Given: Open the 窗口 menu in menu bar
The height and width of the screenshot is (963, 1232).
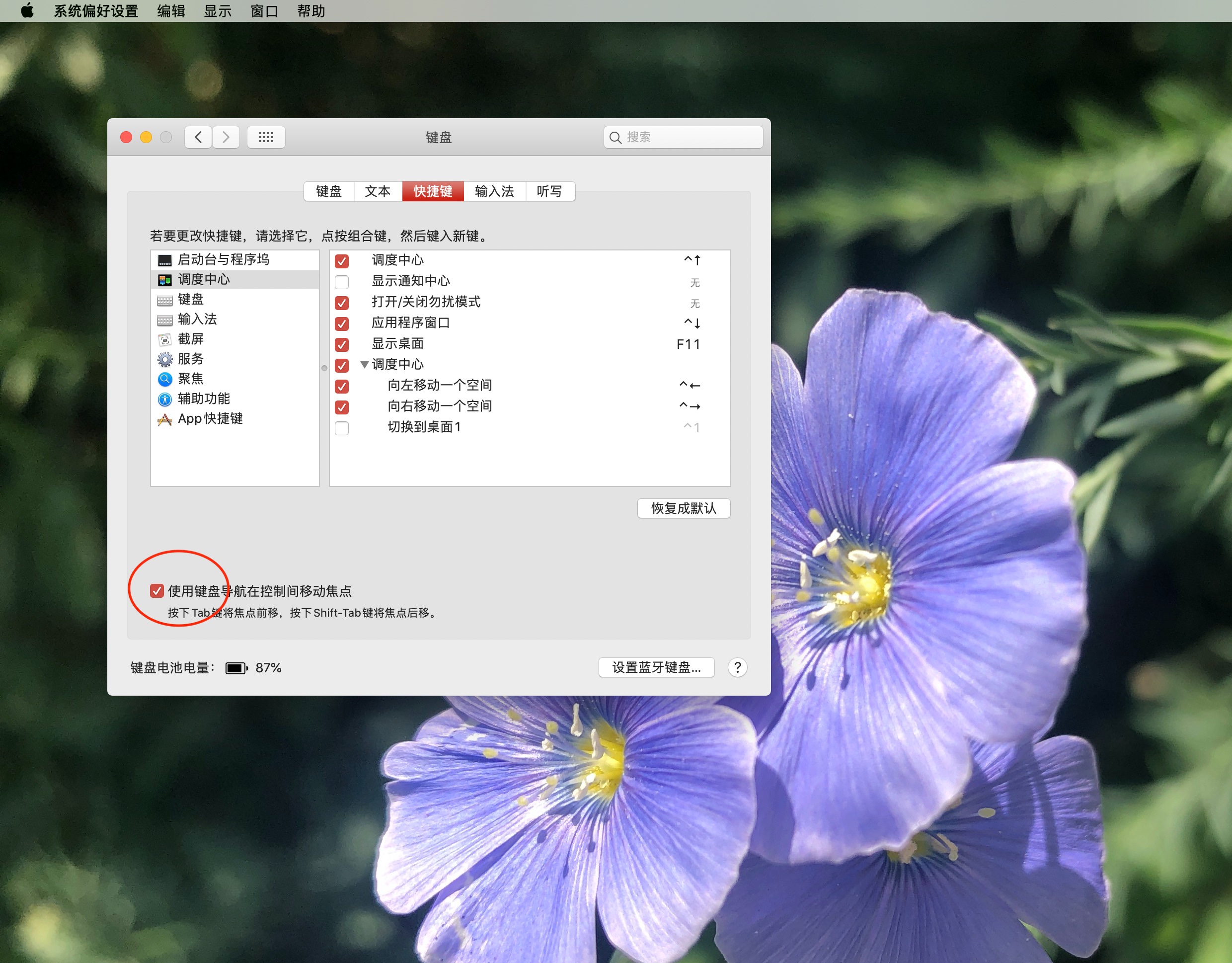Looking at the screenshot, I should point(264,11).
